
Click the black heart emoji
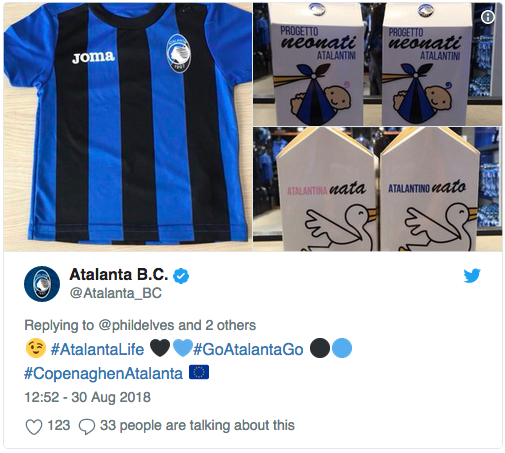pos(160,348)
